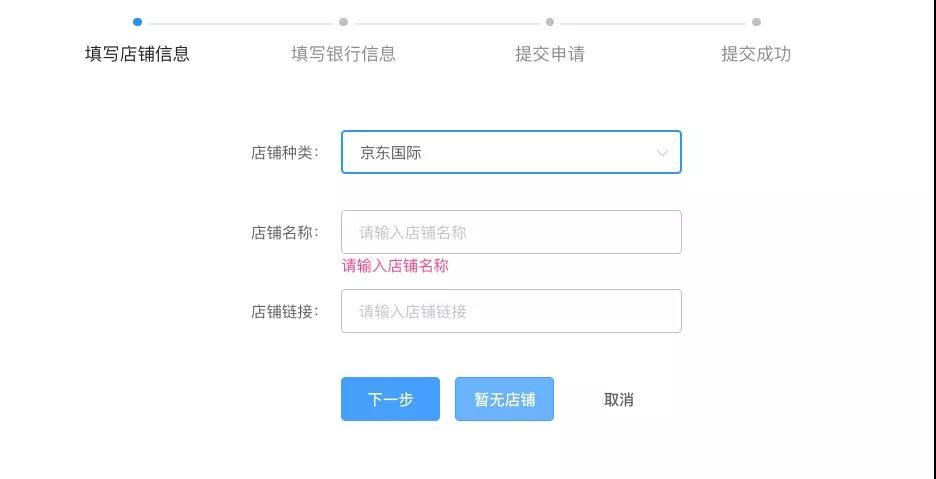Click the third step dot for submit application
The height and width of the screenshot is (479, 936).
pyautogui.click(x=550, y=22)
